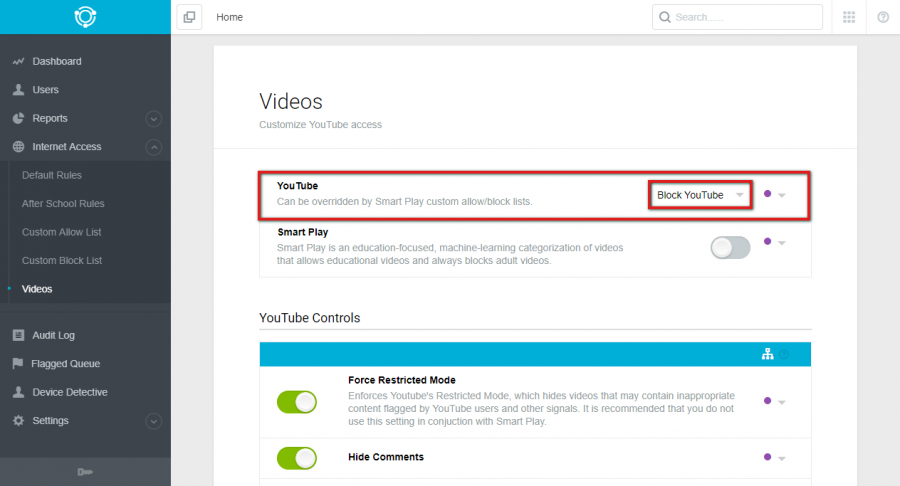Disable the Force Restricted Mode switch
This screenshot has width=900, height=486.
(297, 402)
